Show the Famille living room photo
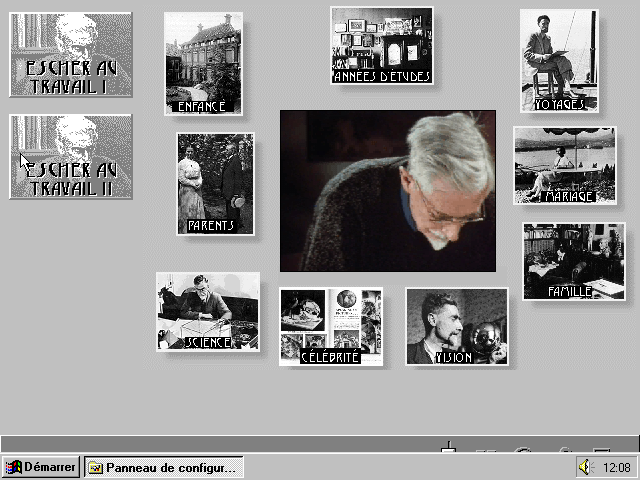The width and height of the screenshot is (640, 480). pos(574,261)
